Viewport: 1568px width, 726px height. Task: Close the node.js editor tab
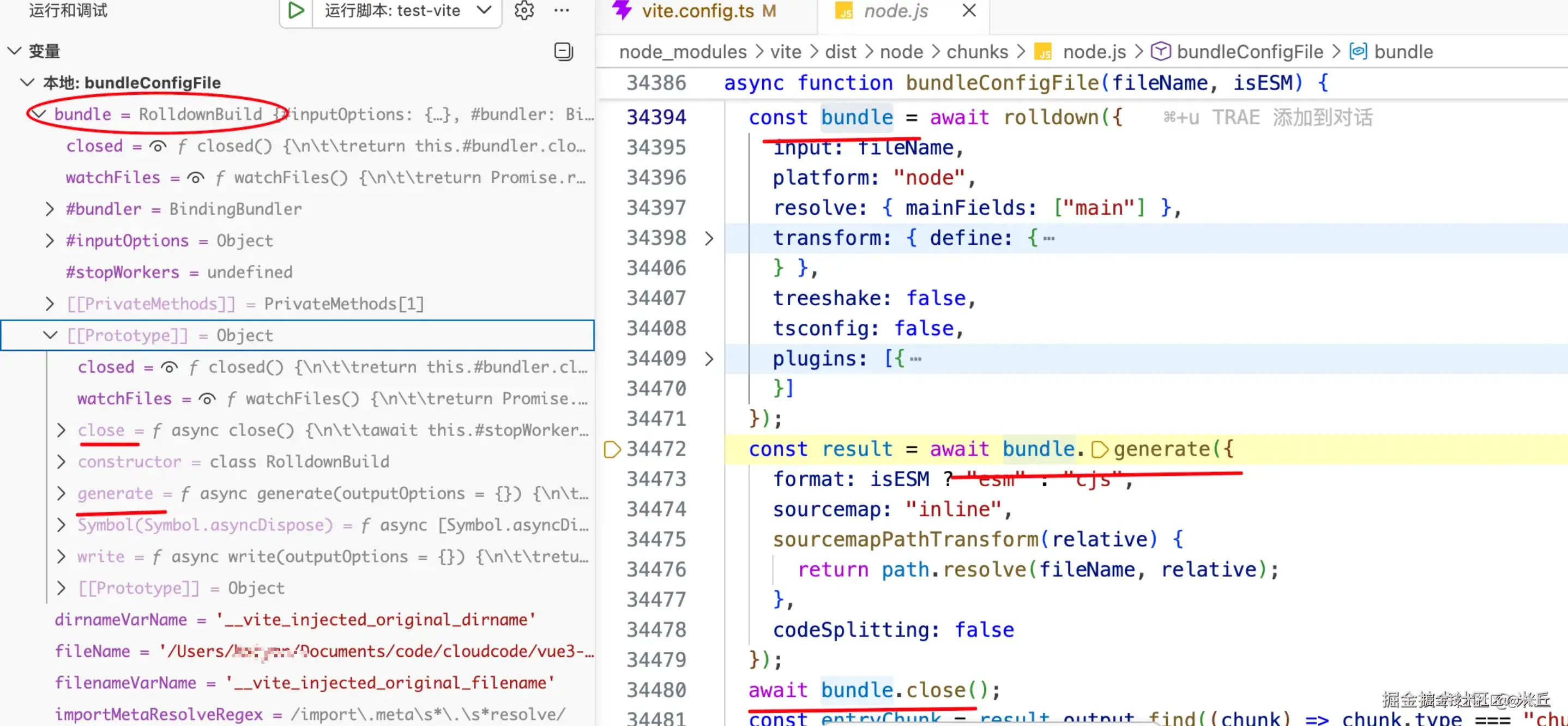(x=969, y=10)
